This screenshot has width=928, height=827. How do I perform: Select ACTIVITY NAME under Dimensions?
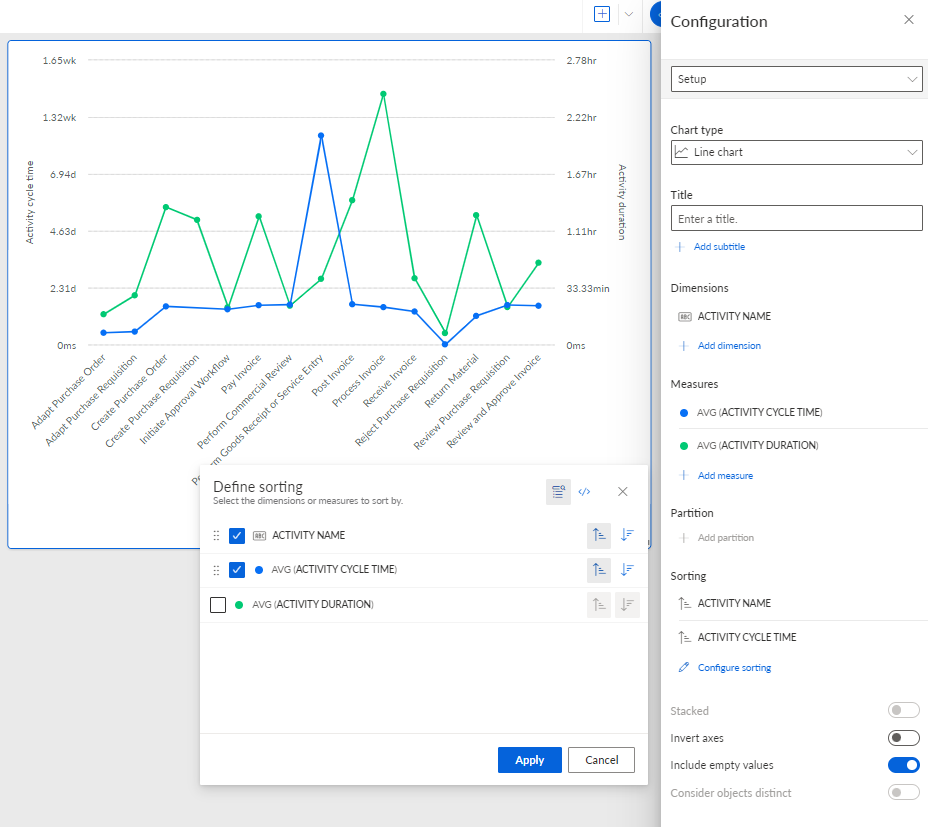[x=734, y=316]
